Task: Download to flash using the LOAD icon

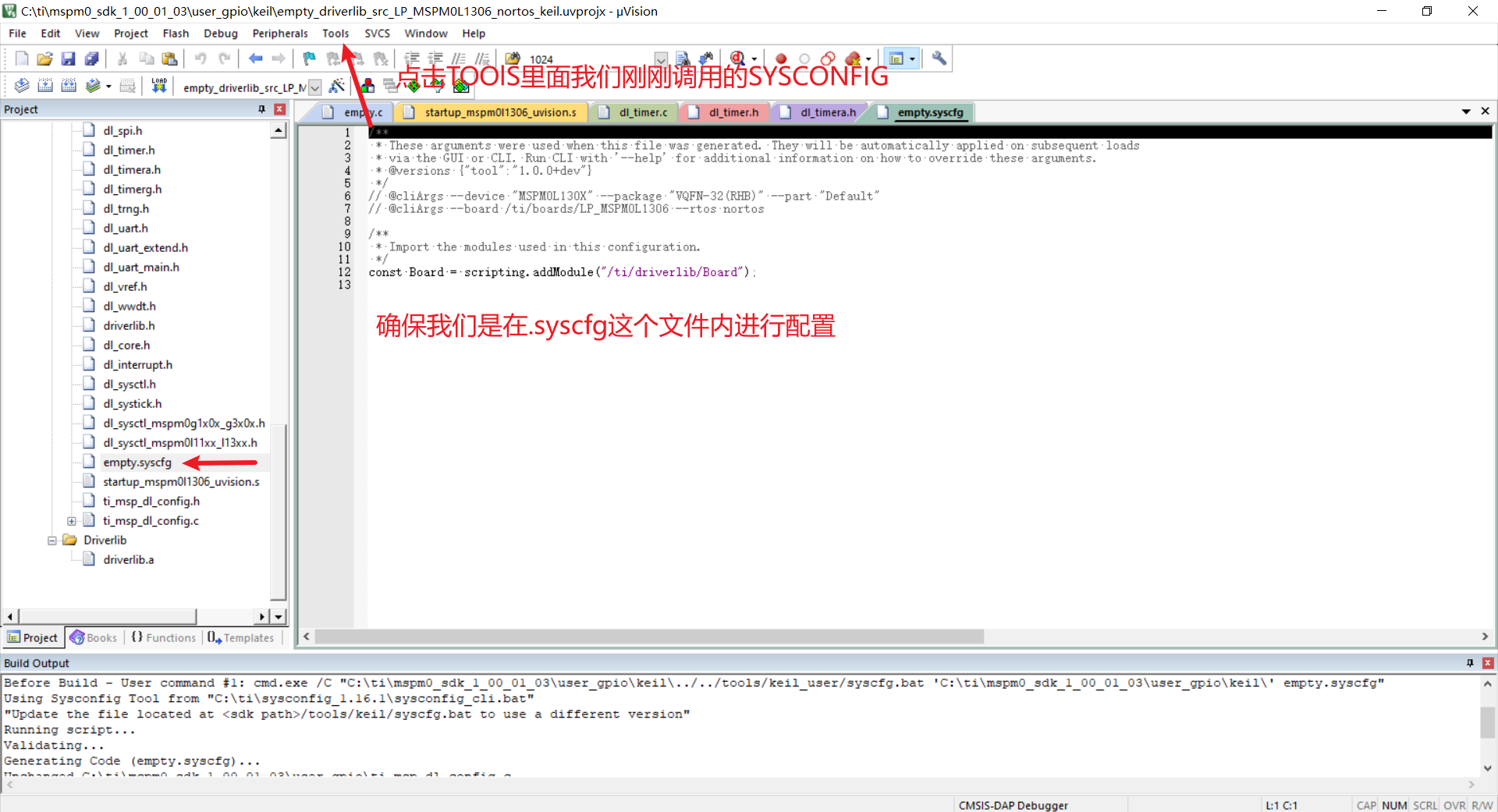Action: coord(159,86)
